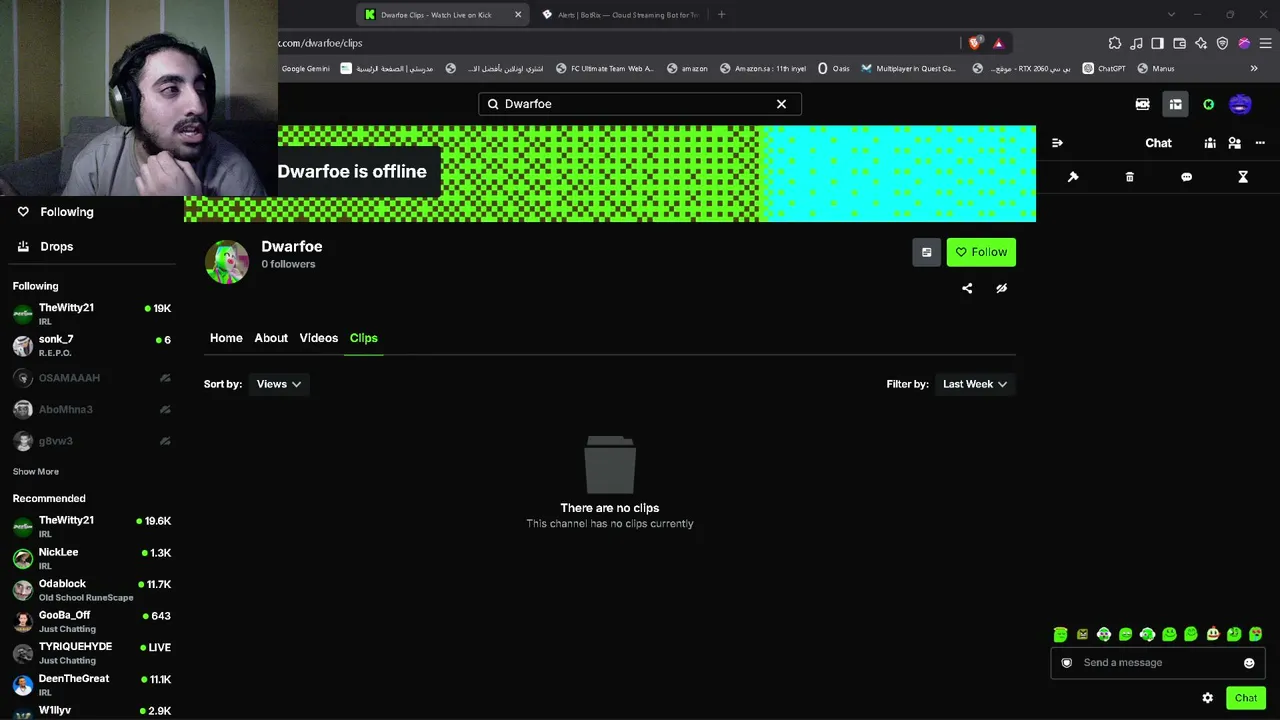This screenshot has height=720, width=1280.
Task: Click the Brave Shields lion icon
Action: tap(975, 43)
